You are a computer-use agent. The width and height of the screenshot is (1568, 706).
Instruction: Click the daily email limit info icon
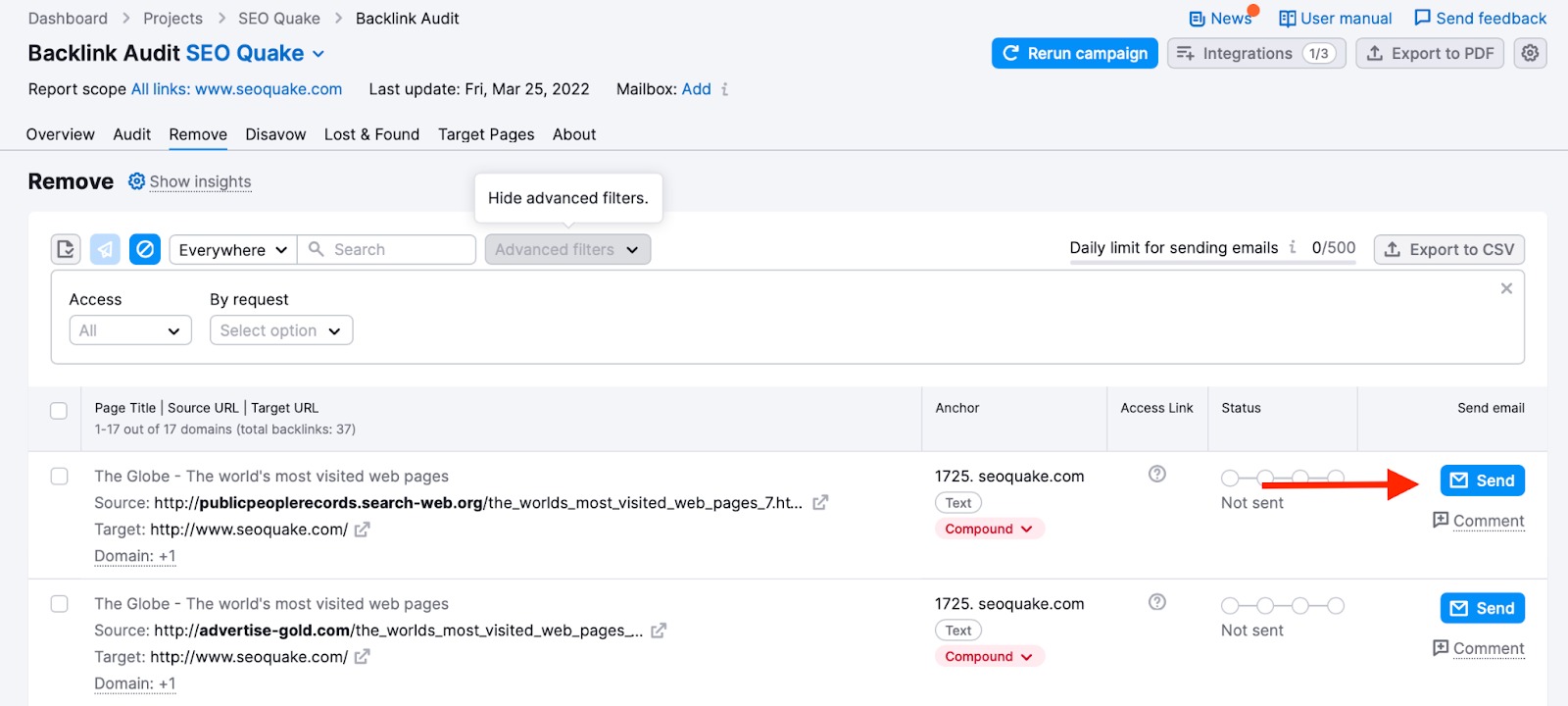click(x=1293, y=247)
